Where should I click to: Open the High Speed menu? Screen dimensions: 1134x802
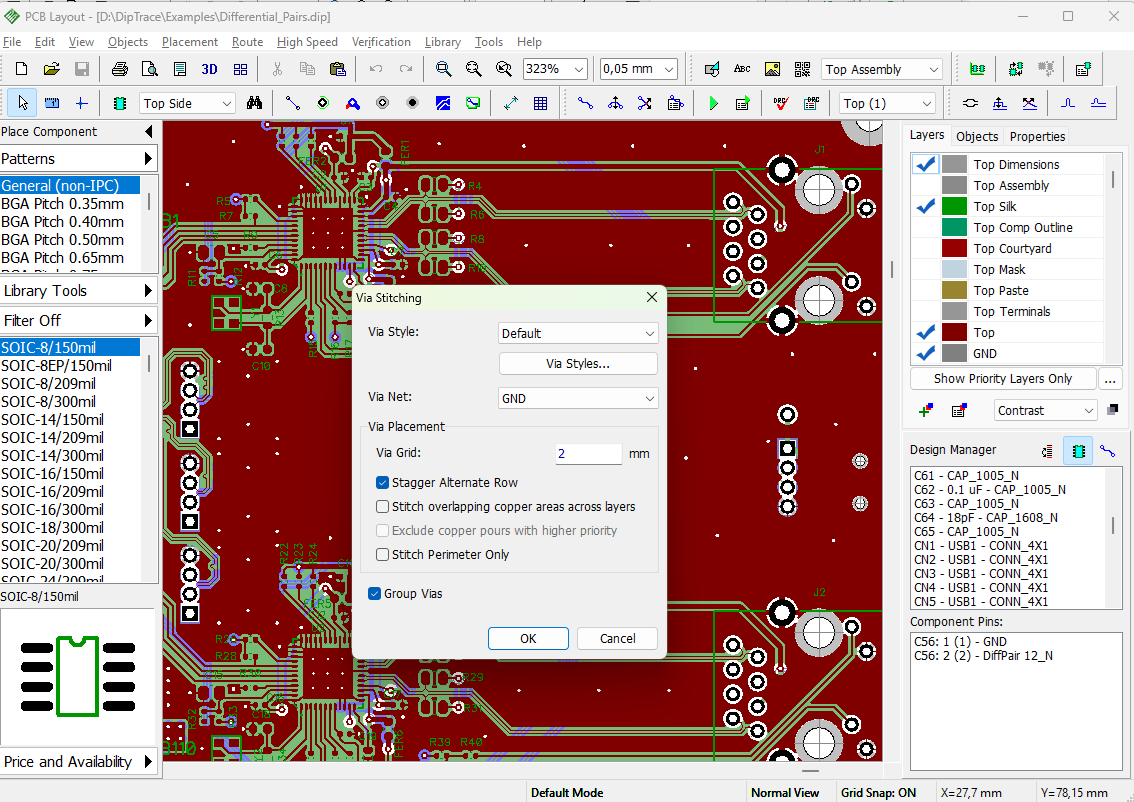(x=307, y=42)
